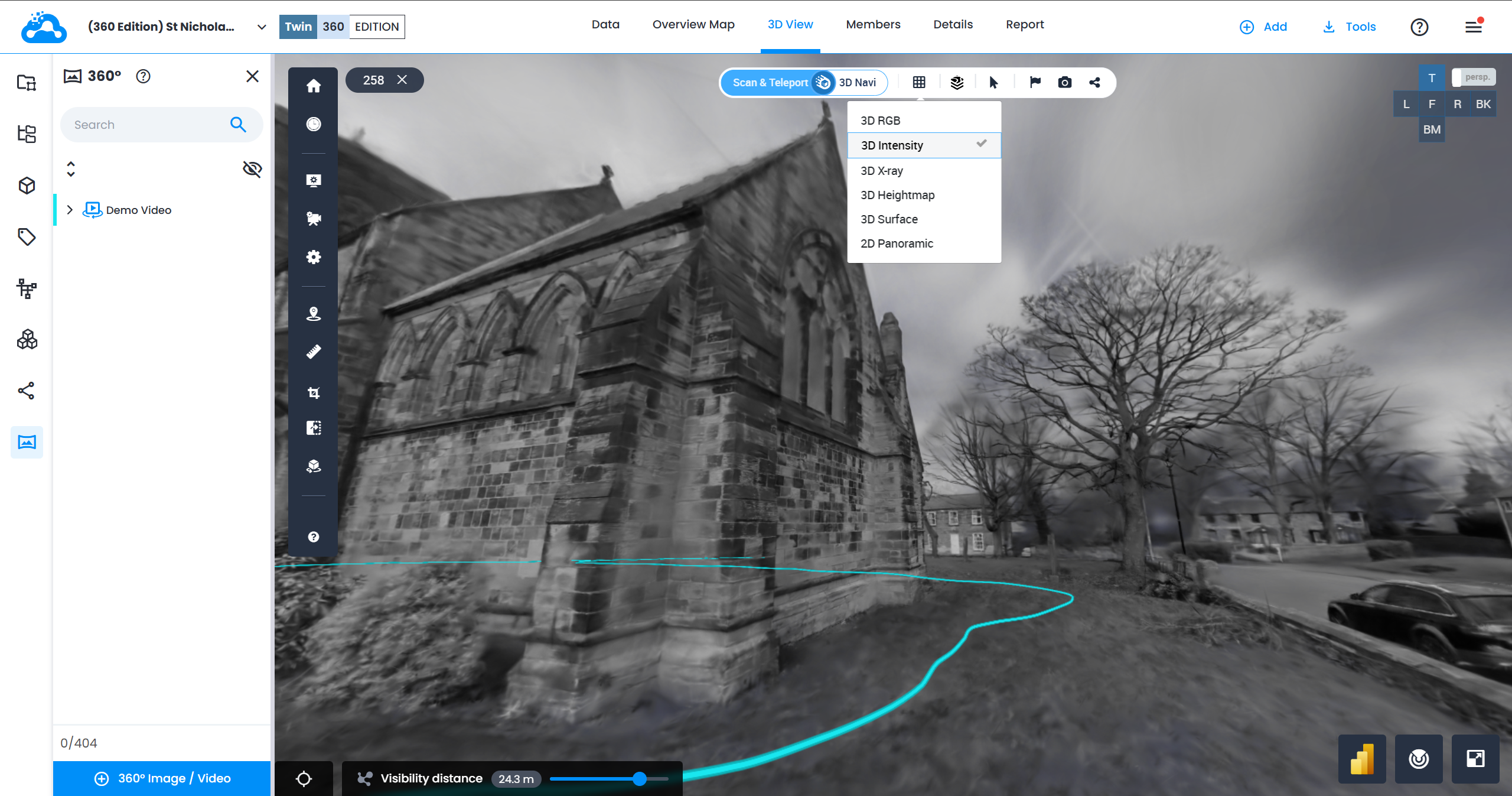Select 3D X-ray from the menu
The width and height of the screenshot is (1512, 796).
pyautogui.click(x=881, y=171)
